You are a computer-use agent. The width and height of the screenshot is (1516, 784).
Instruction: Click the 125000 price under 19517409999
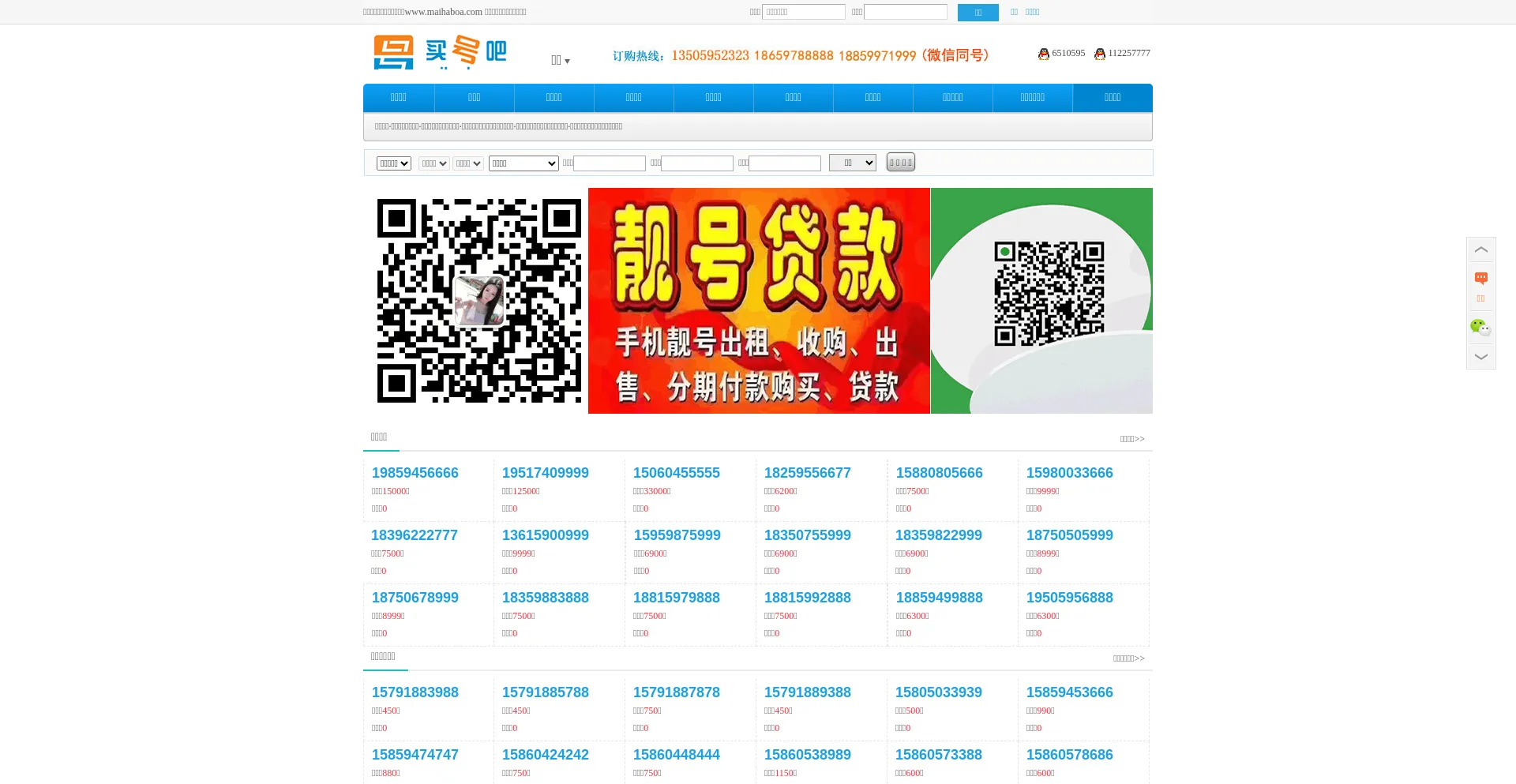coord(524,491)
